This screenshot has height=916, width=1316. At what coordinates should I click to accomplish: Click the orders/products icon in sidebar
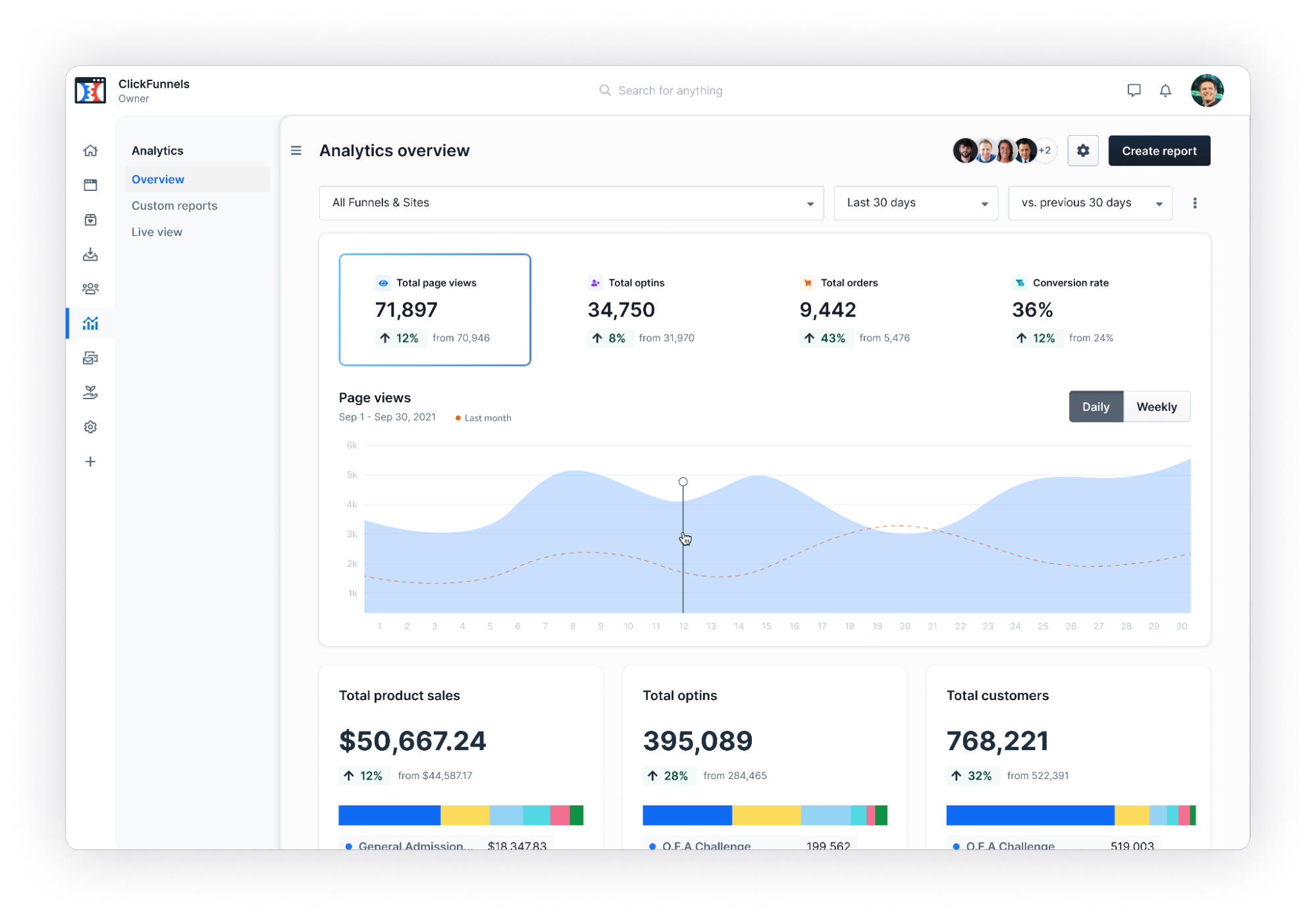tap(91, 219)
